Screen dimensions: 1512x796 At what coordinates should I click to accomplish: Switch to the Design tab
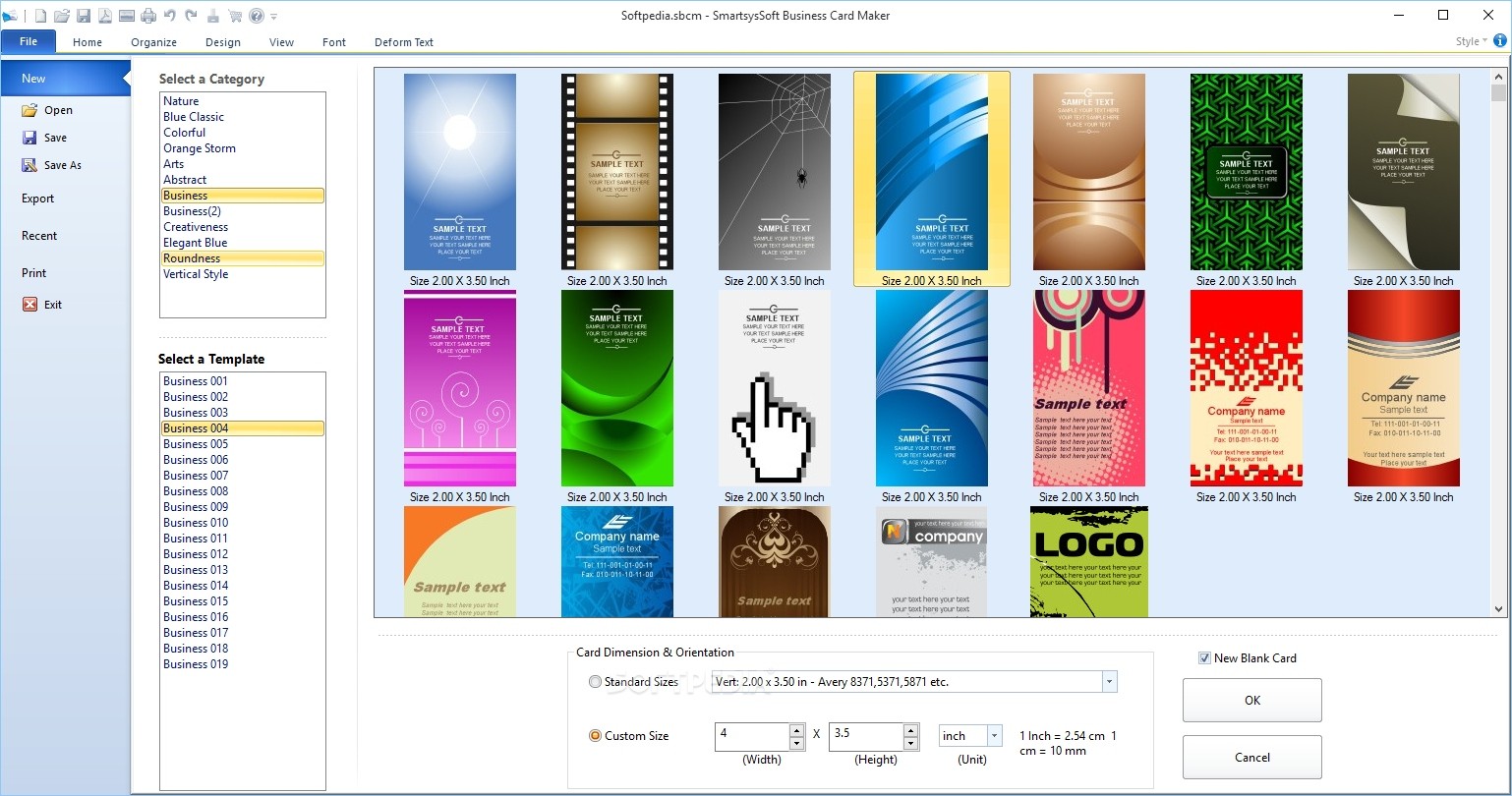click(x=223, y=42)
